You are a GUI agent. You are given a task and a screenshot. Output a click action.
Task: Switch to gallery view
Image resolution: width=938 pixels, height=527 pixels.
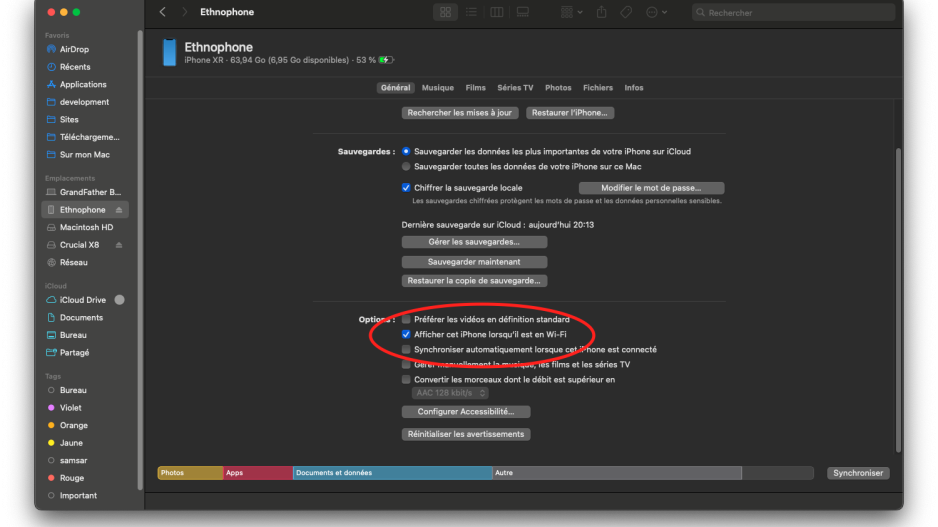click(x=523, y=13)
